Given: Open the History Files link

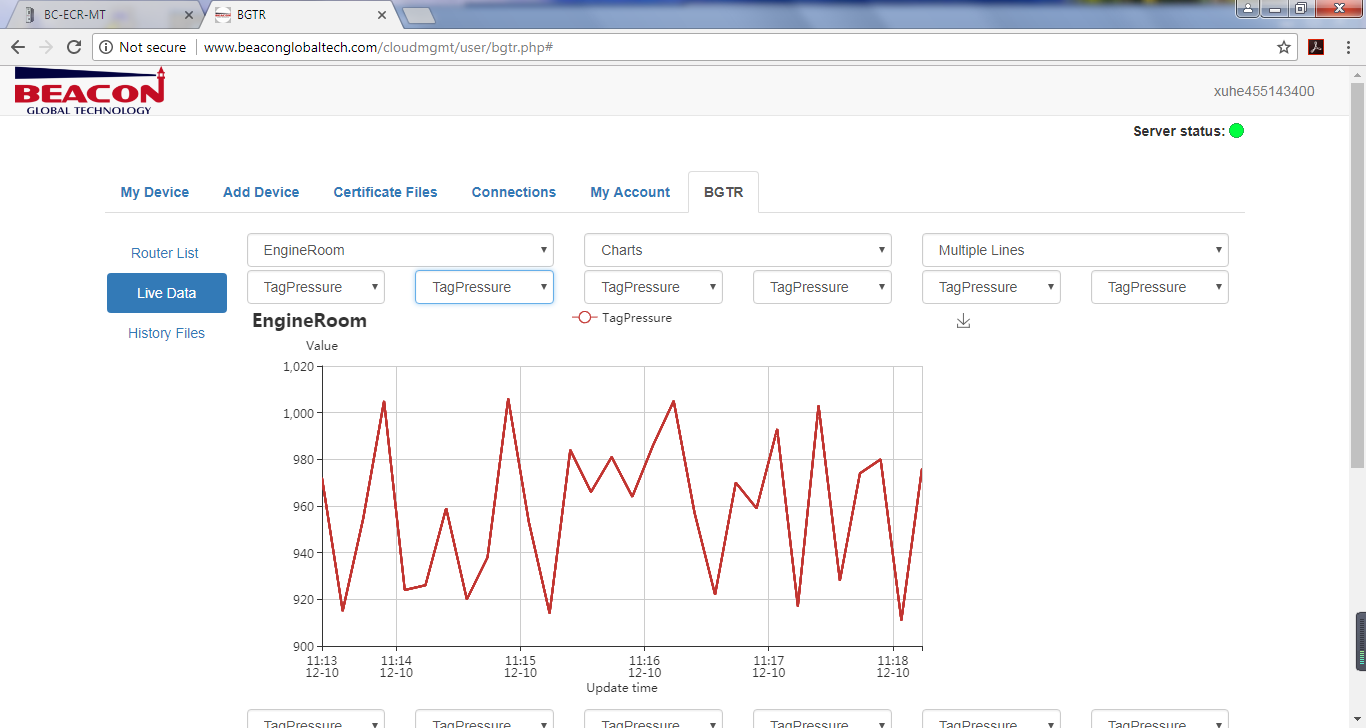Looking at the screenshot, I should (x=166, y=333).
